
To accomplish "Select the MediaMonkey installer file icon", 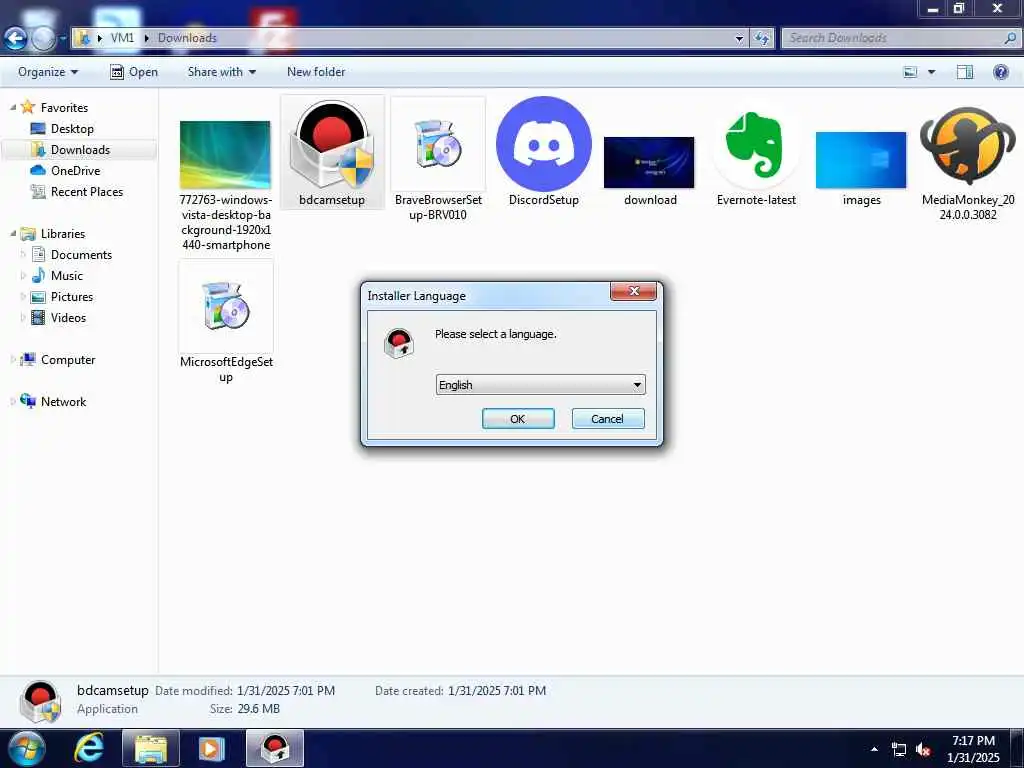I will pos(968,144).
